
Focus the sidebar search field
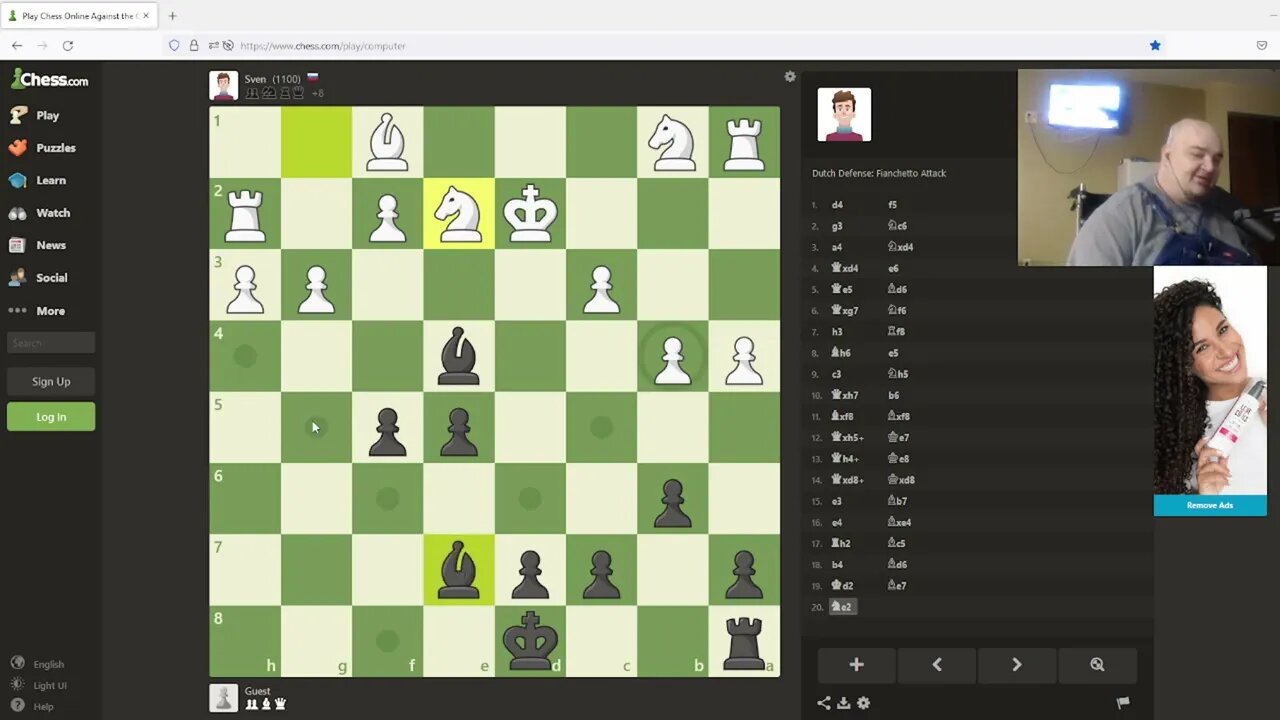pyautogui.click(x=51, y=343)
